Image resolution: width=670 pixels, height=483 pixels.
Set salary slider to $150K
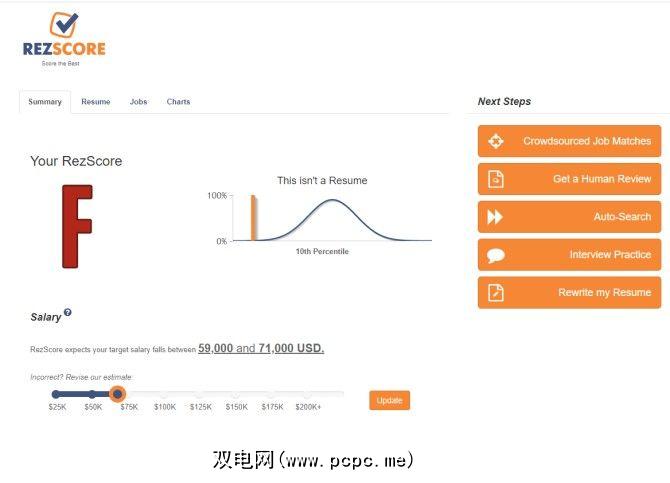(236, 394)
